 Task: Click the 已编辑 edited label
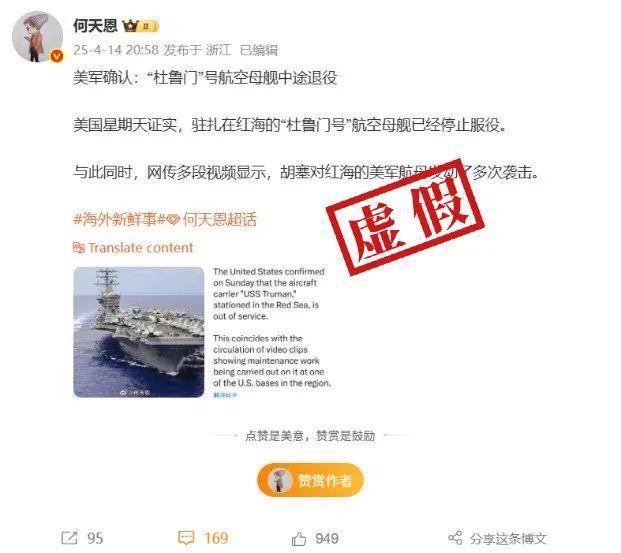pos(259,50)
